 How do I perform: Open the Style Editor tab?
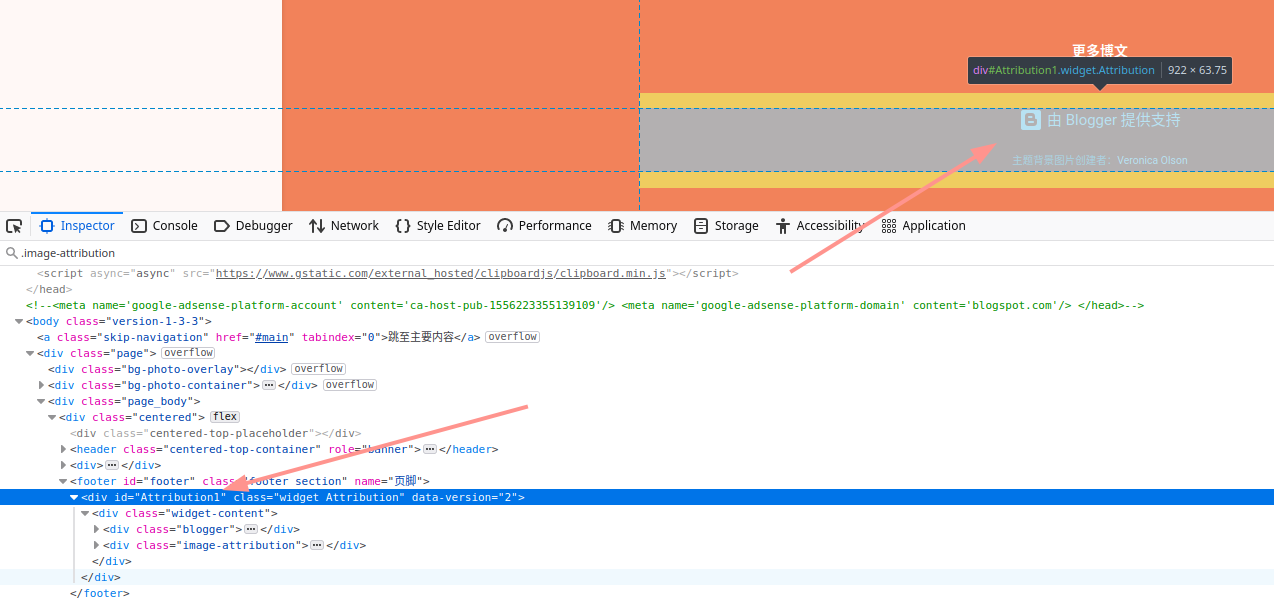point(438,226)
